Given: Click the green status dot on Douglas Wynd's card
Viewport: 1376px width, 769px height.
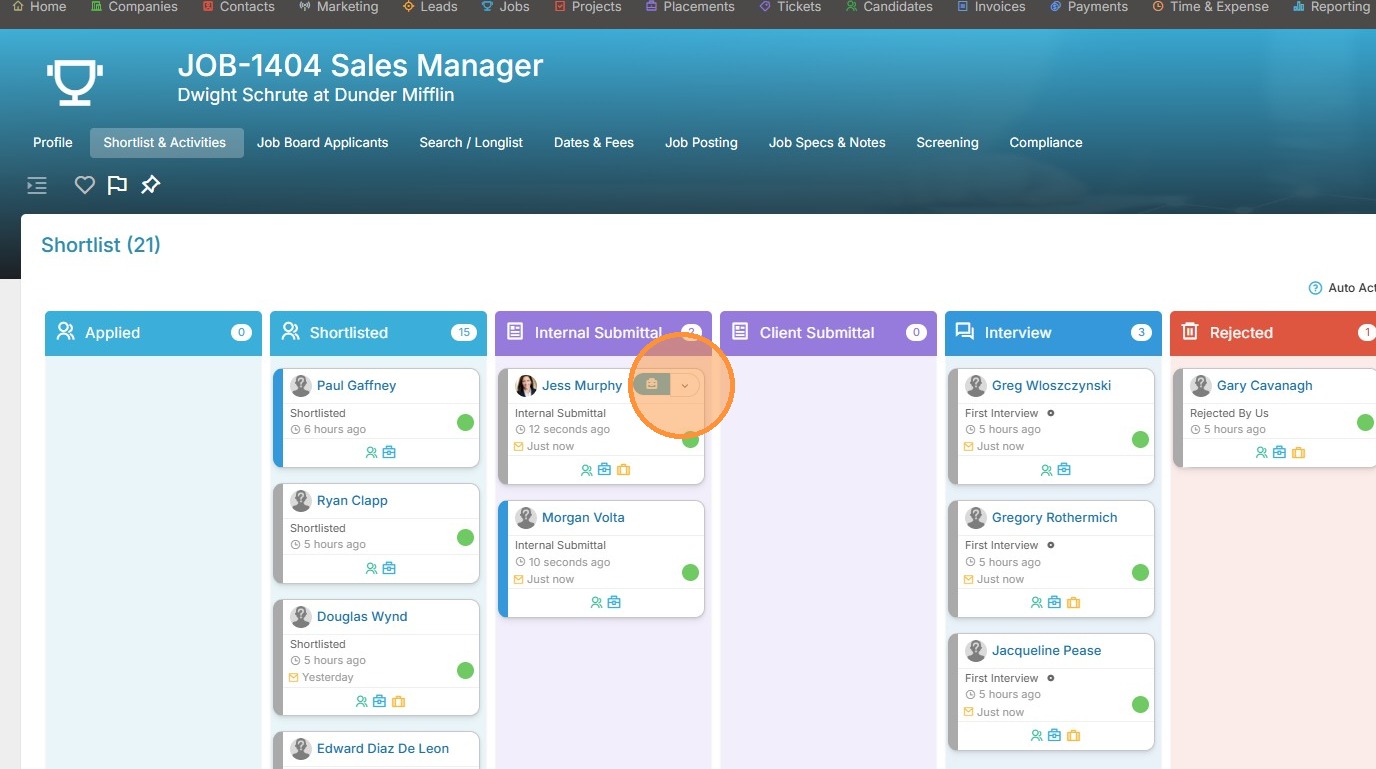Looking at the screenshot, I should (x=465, y=670).
